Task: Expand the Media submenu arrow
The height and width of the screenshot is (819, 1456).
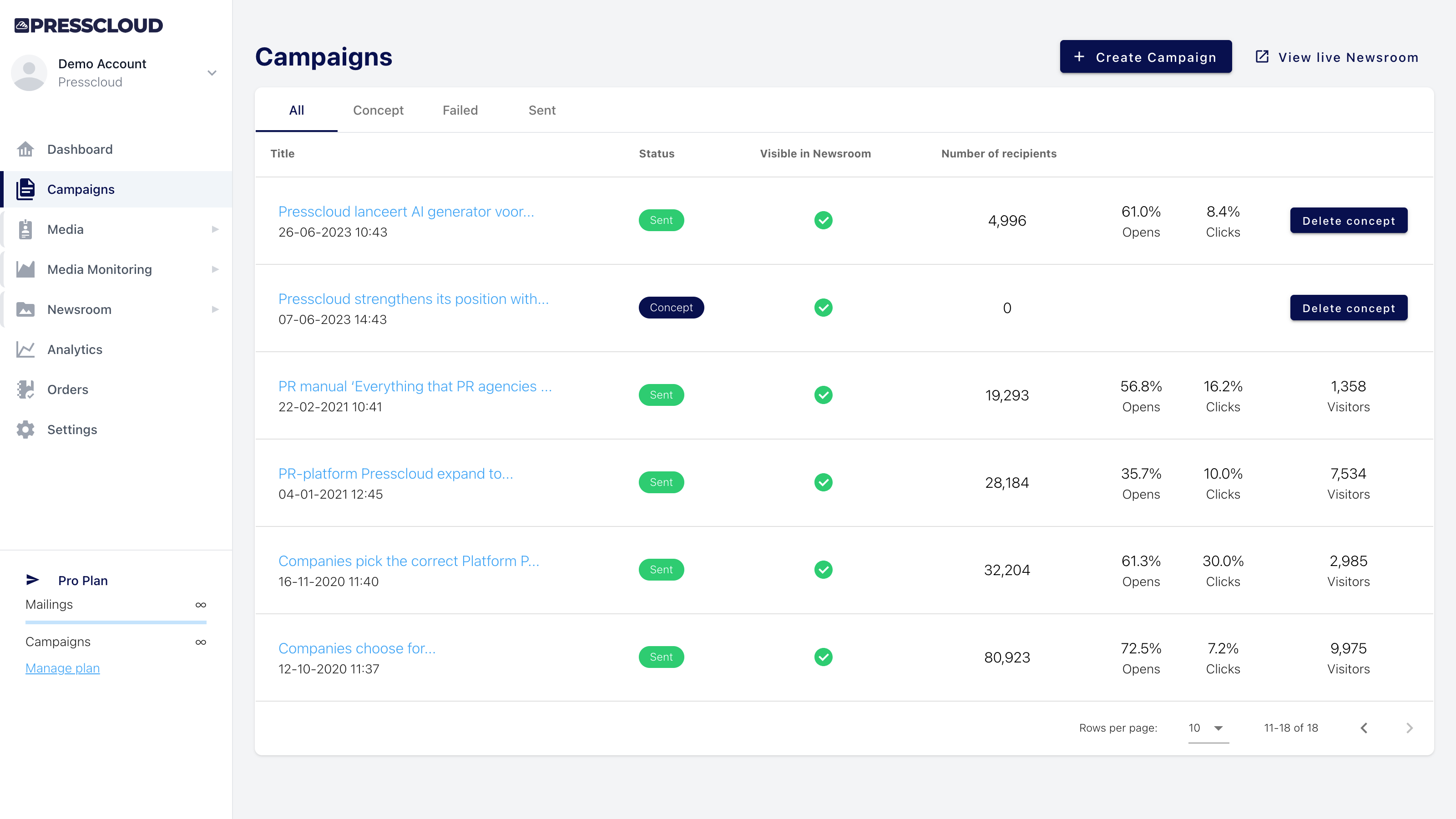Action: point(215,229)
